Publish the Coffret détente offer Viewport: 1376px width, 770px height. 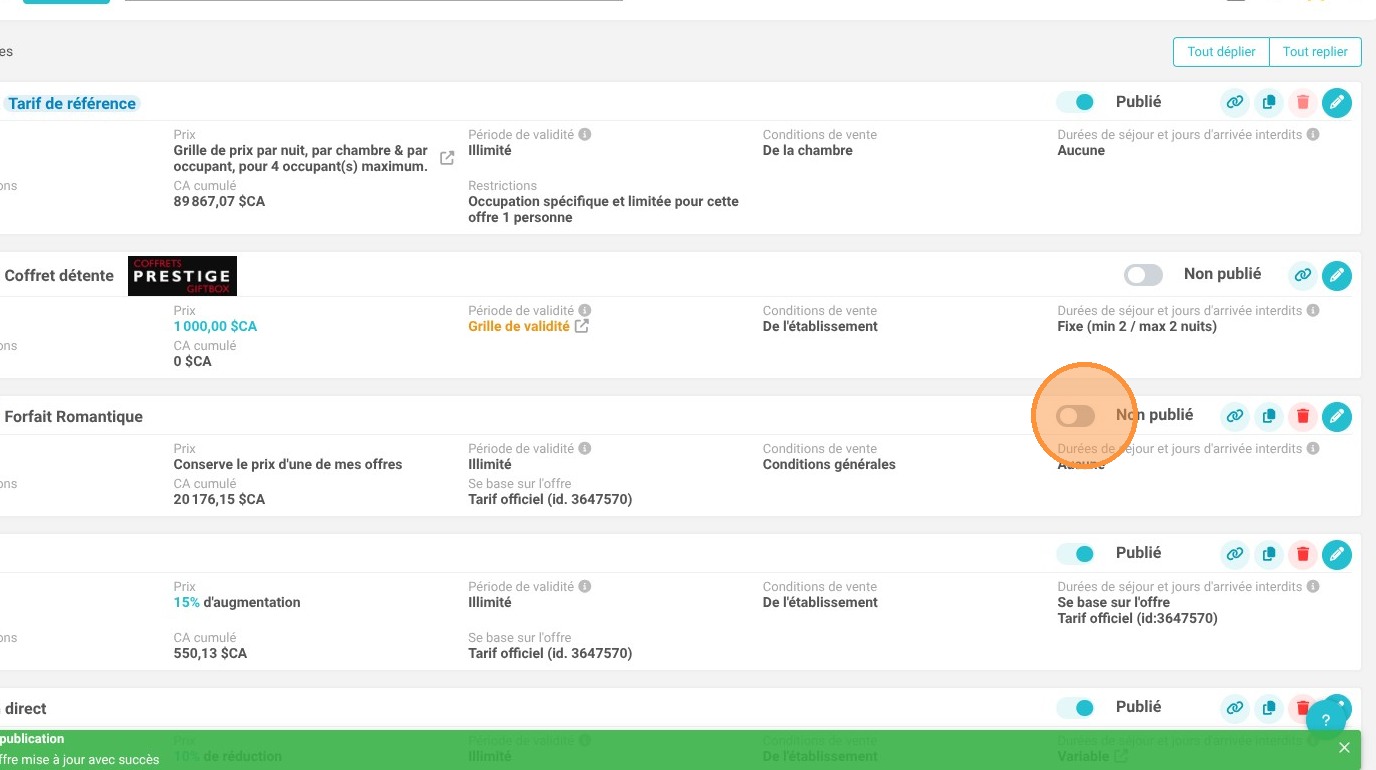coord(1143,275)
